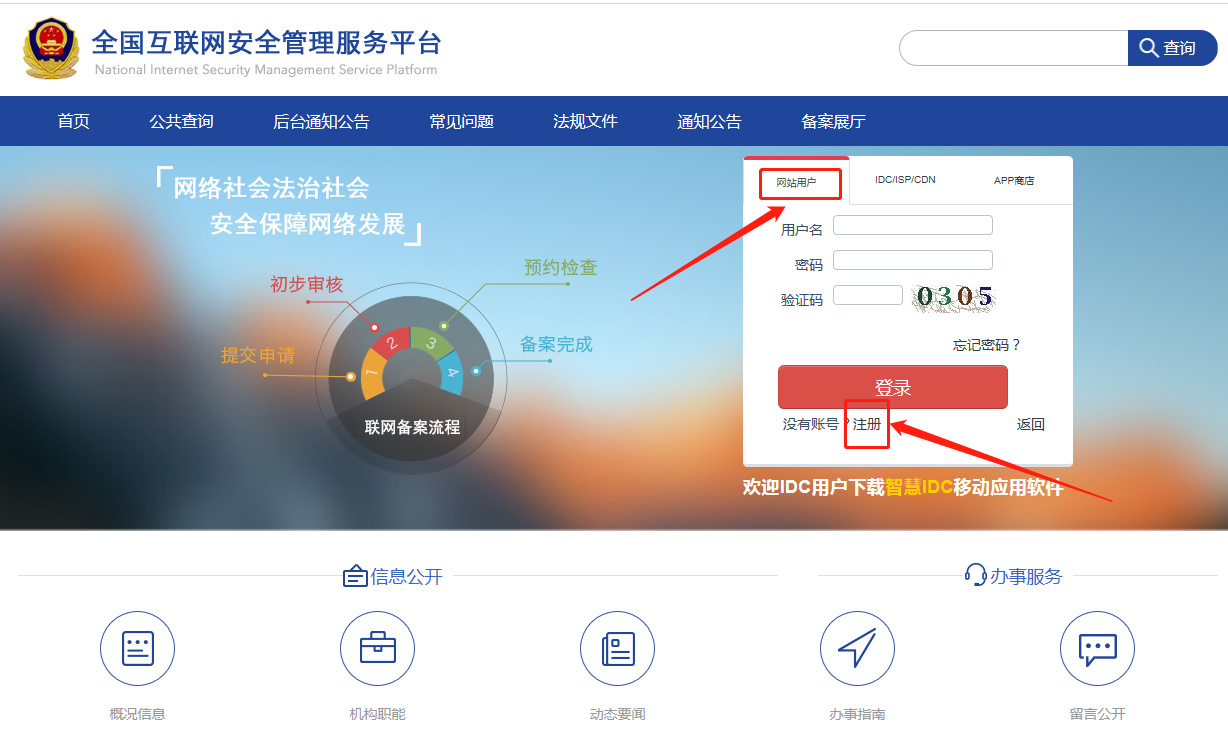
Task: Click the 返回 back link
Action: point(1030,424)
